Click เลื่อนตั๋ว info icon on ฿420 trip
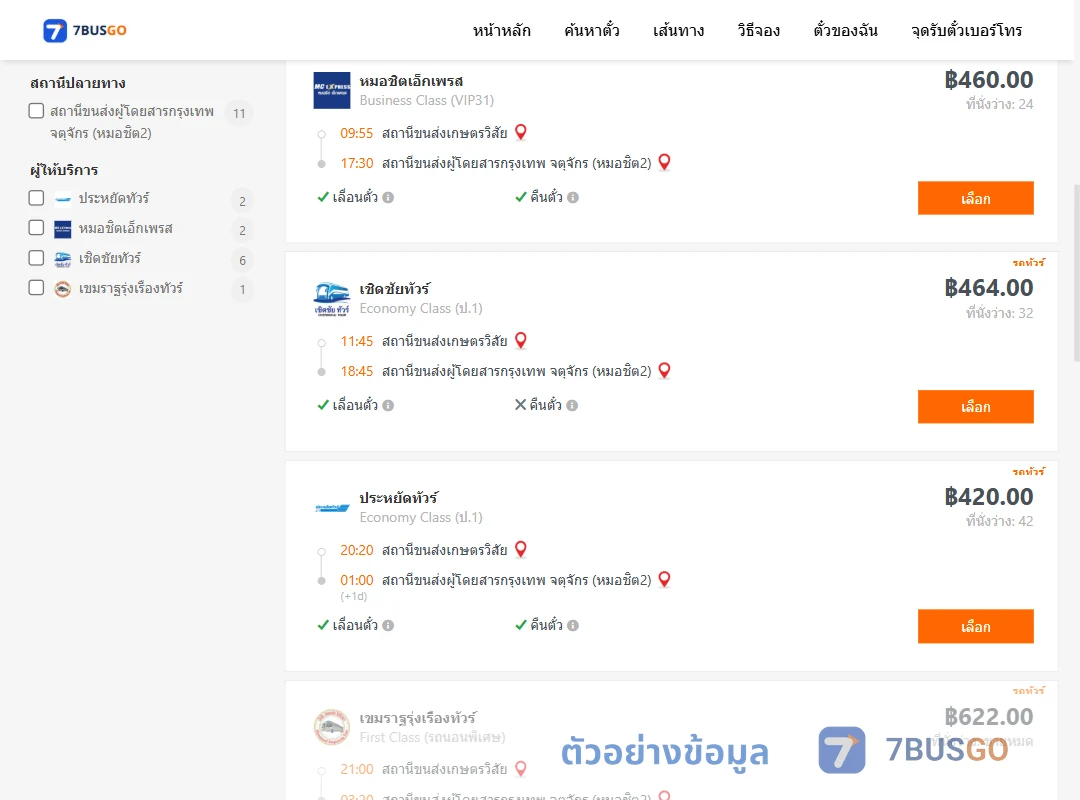This screenshot has height=800, width=1080. (x=388, y=626)
